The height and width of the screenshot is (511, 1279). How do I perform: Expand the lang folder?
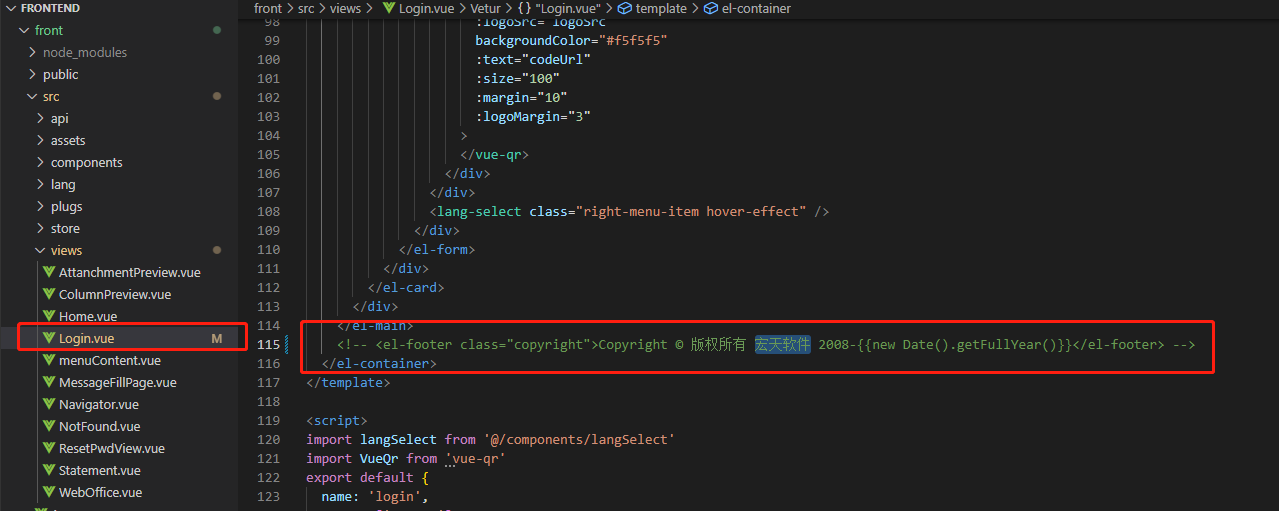40,184
